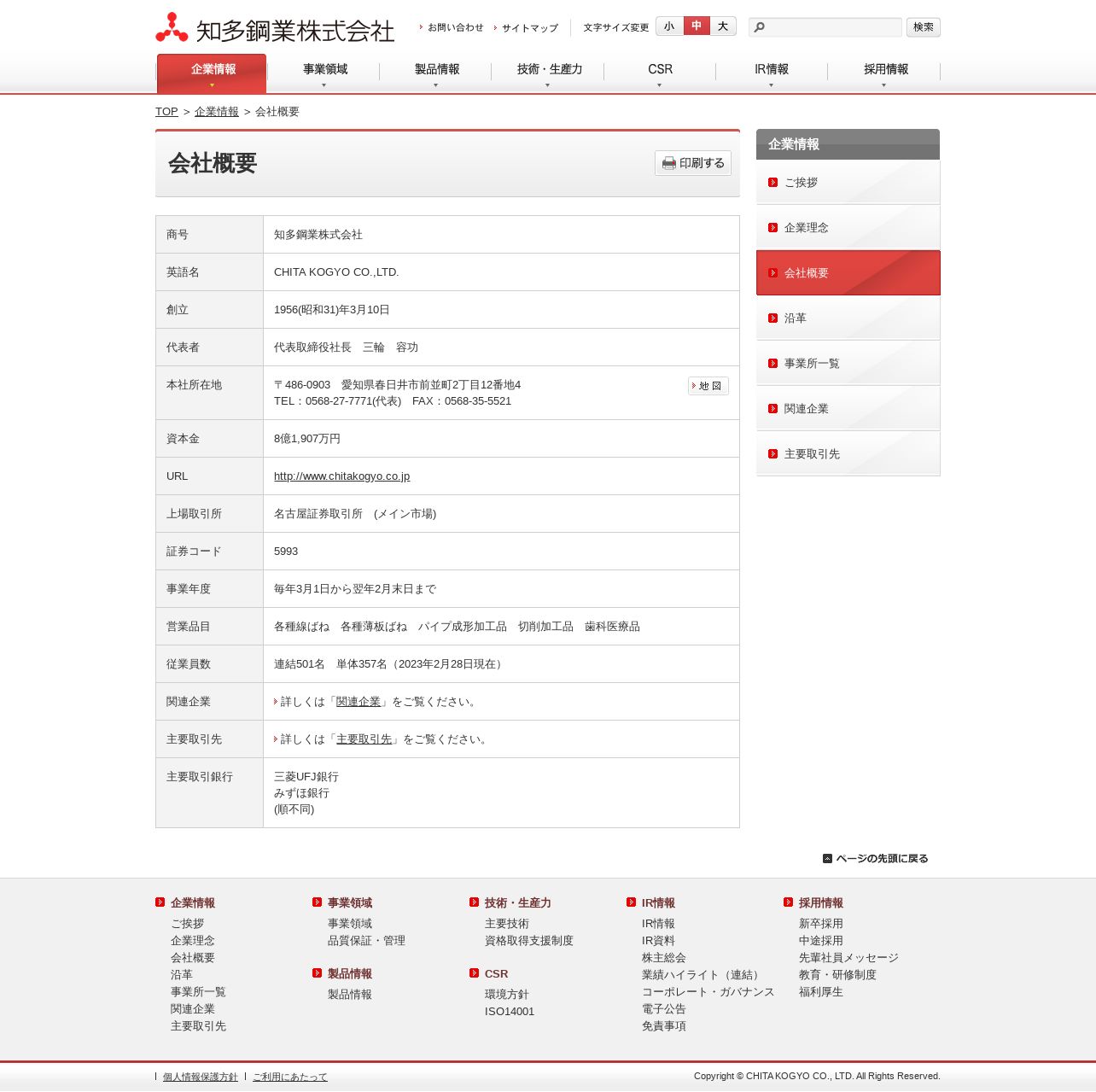Click footer heading IR情報
Viewport: 1096px width, 1092px height.
pos(658,903)
